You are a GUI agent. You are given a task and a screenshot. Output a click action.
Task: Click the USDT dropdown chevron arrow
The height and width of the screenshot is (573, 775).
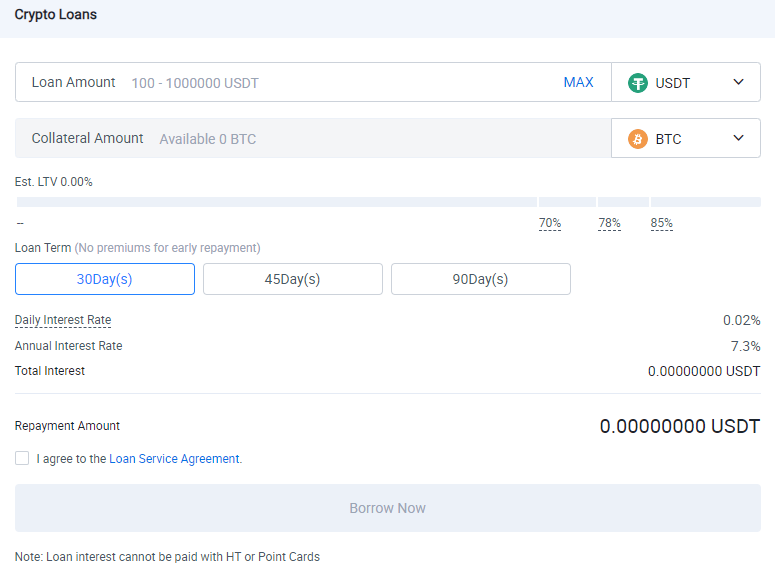click(x=738, y=82)
